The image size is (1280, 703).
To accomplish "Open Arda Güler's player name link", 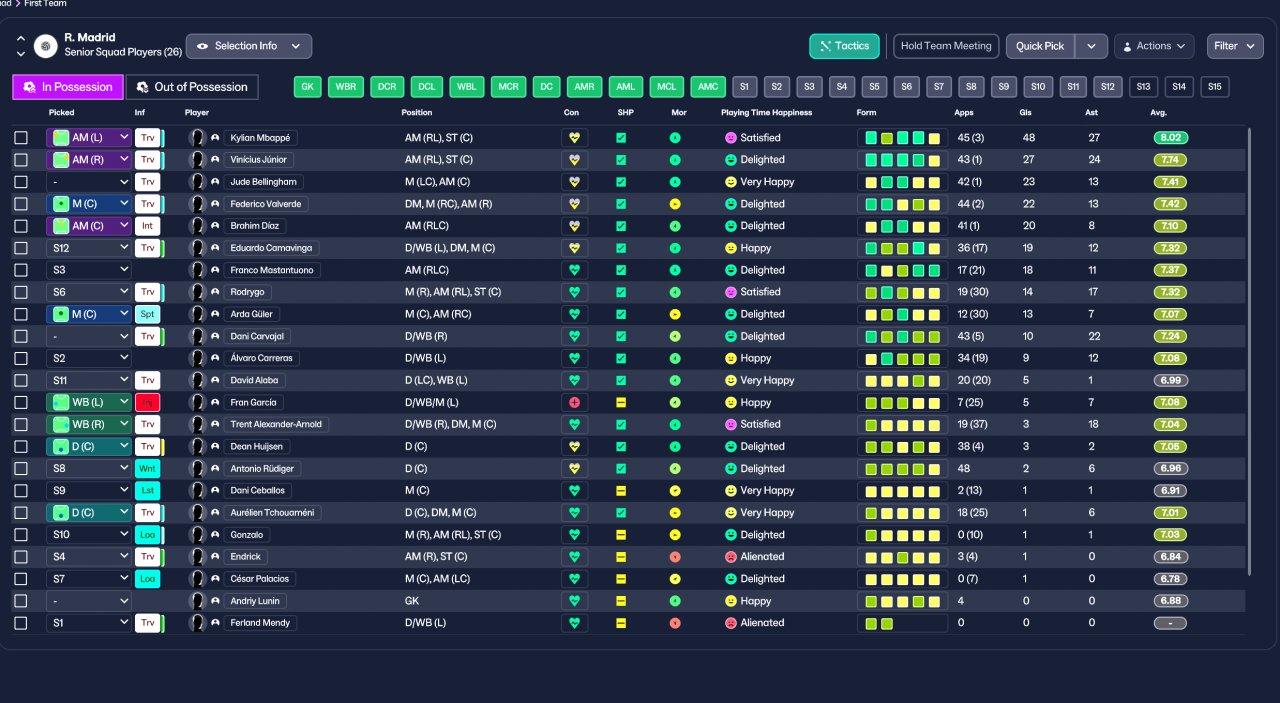I will pyautogui.click(x=251, y=314).
